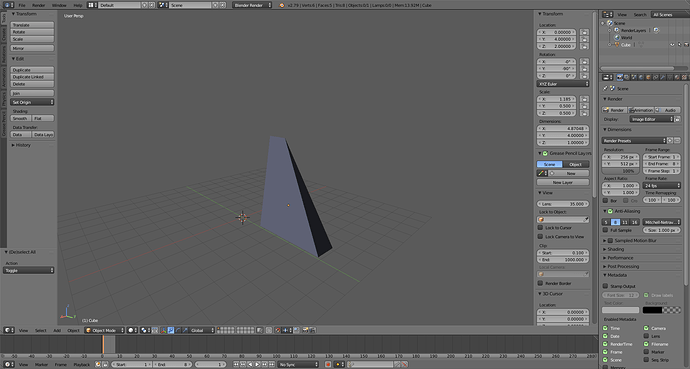Click the Play animation button in timeline
Screen dimensions: 690x369
257,364
